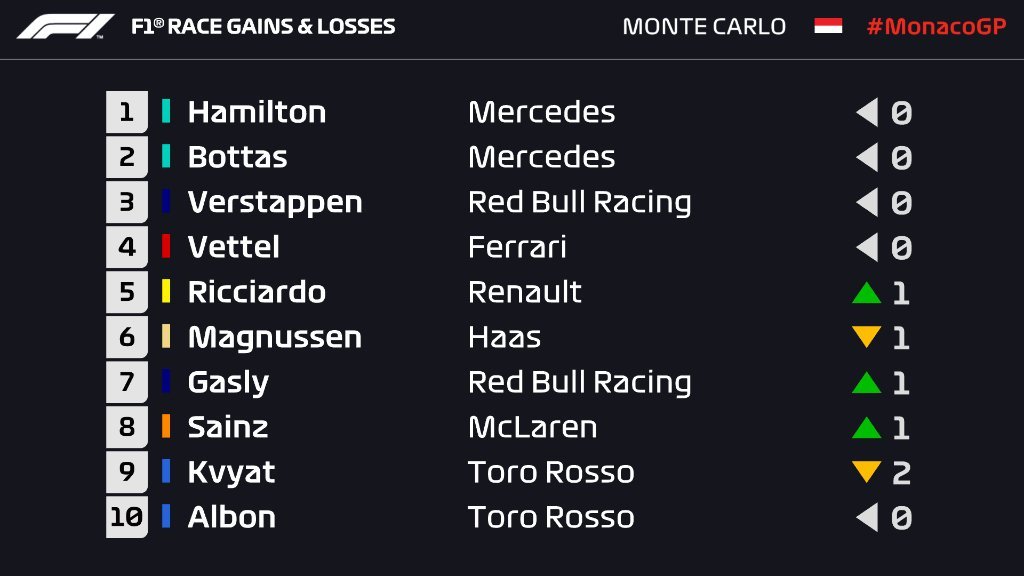This screenshot has height=576, width=1024.
Task: Click the MONTE CARLO location label
Action: (x=704, y=27)
